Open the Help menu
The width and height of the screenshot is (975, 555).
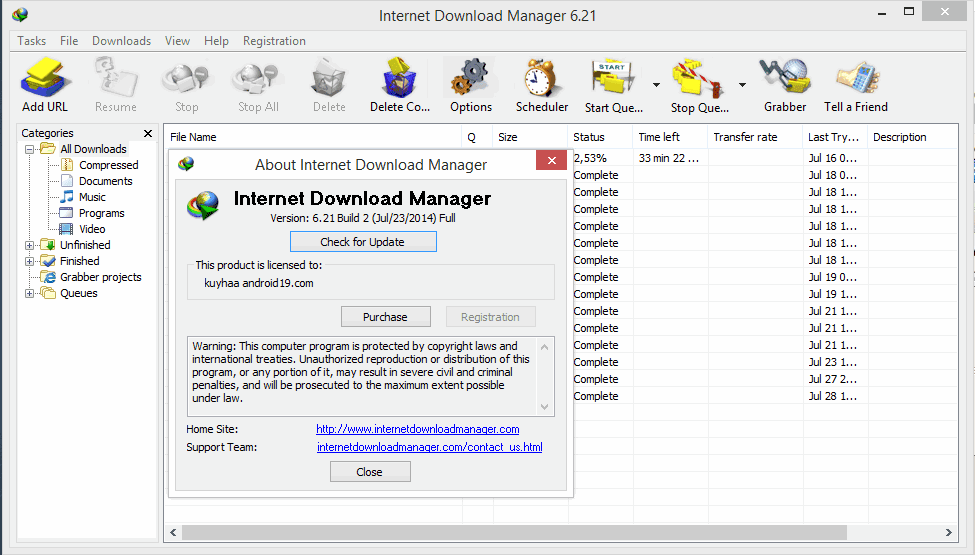(216, 41)
